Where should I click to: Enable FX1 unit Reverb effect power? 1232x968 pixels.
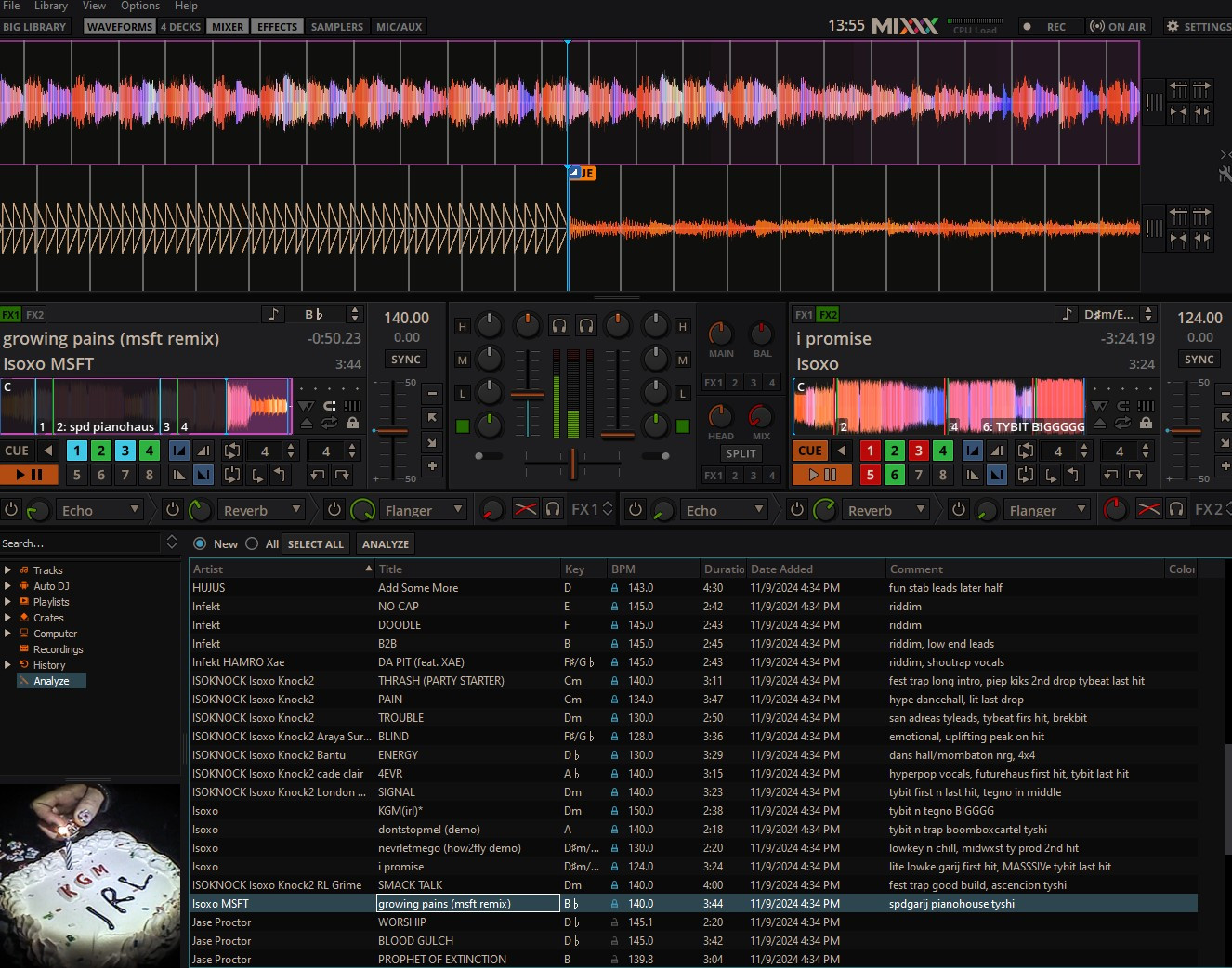[x=173, y=509]
